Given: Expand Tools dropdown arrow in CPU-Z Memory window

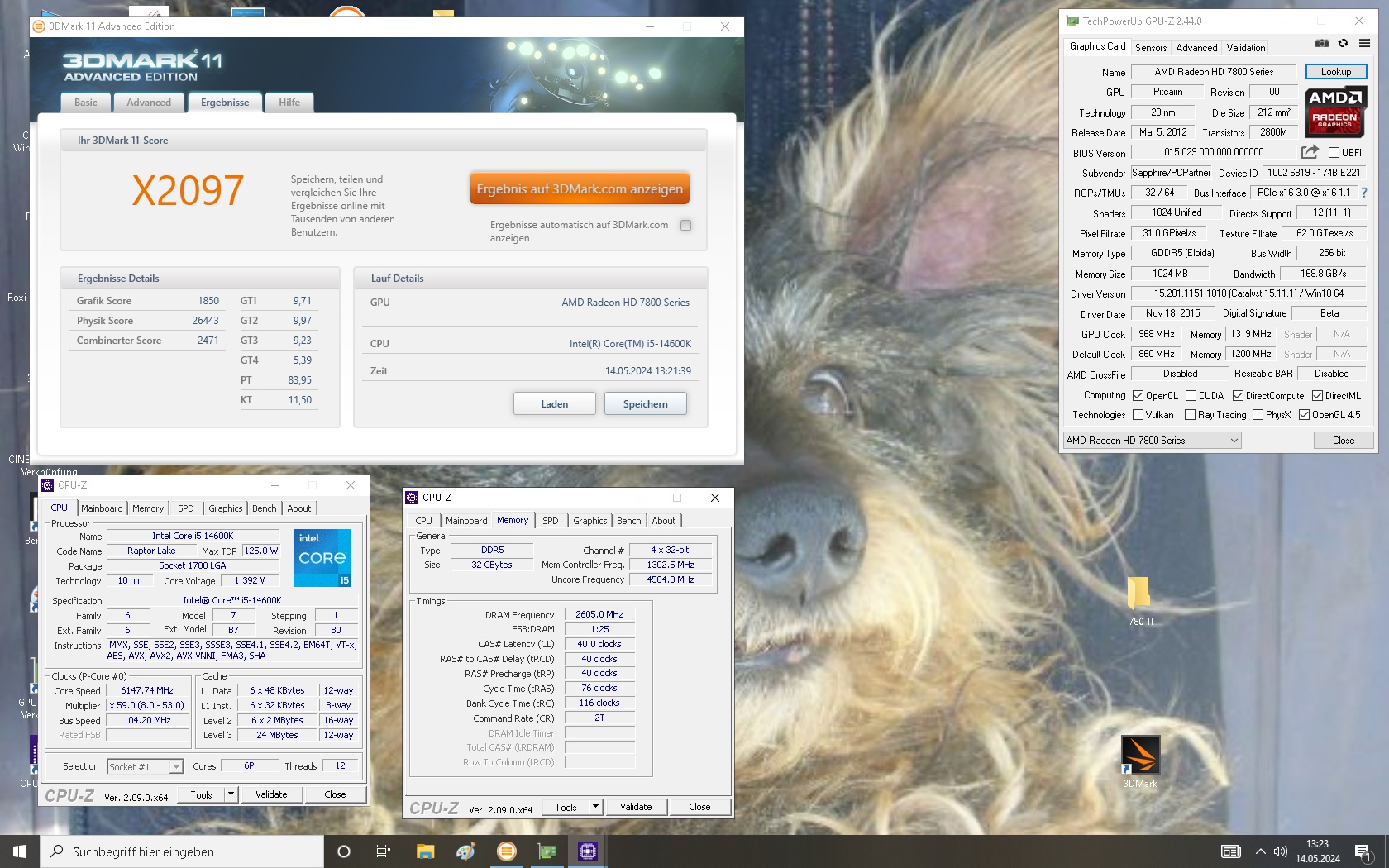Looking at the screenshot, I should click(x=594, y=807).
